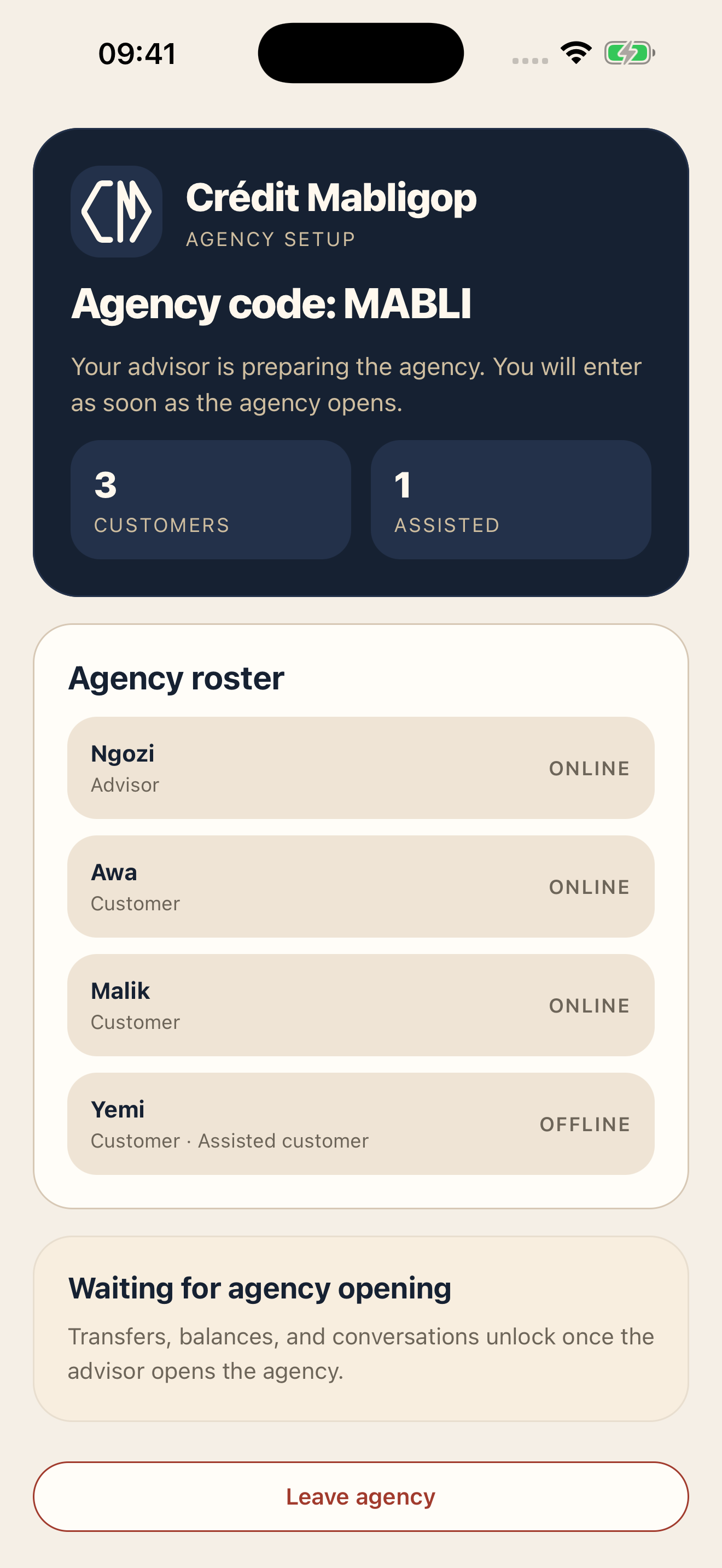
Task: Tap Awa's ONLINE status label
Action: coord(589,887)
